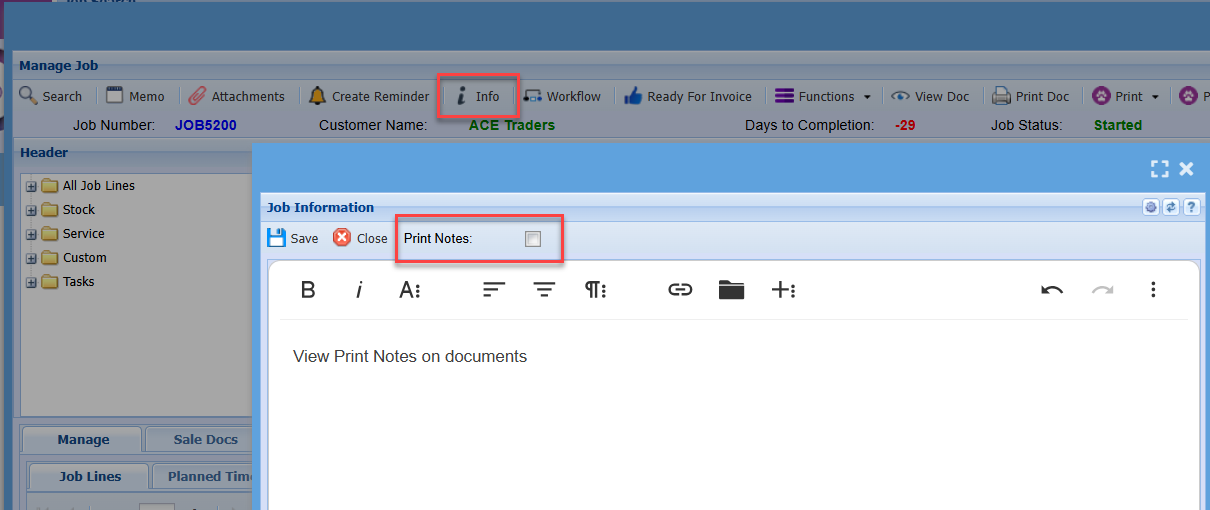The height and width of the screenshot is (510, 1210).
Task: Expand the All Job Lines tree node
Action: (31, 185)
